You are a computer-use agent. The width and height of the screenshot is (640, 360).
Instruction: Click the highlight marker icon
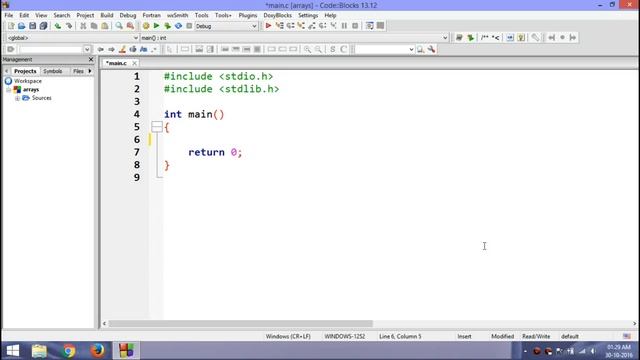click(122, 49)
